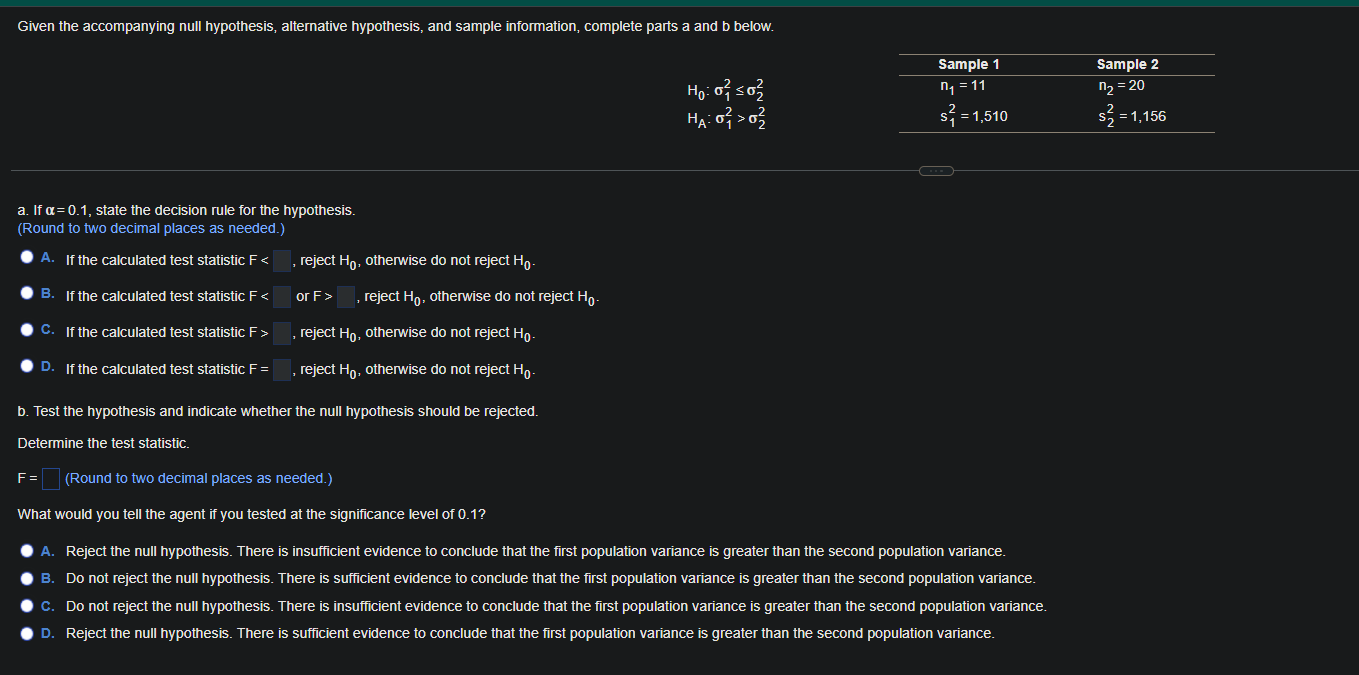The image size is (1359, 675).
Task: Click the blank after F > in option B
Action: tap(345, 296)
